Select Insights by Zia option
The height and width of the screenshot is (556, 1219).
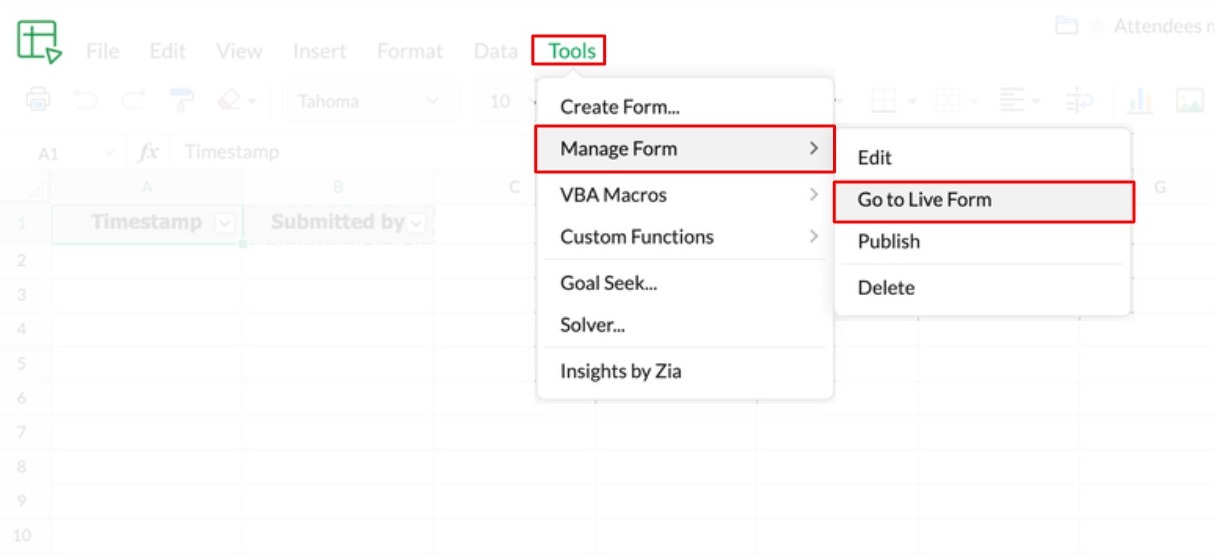[620, 372]
